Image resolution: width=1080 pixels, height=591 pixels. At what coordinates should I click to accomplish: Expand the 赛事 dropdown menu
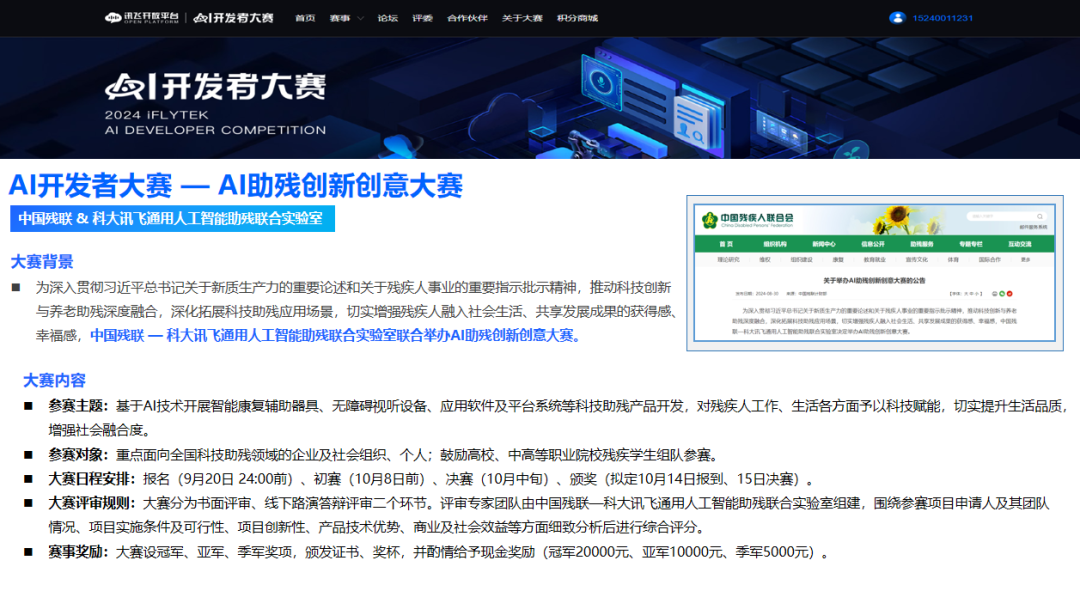tap(346, 18)
